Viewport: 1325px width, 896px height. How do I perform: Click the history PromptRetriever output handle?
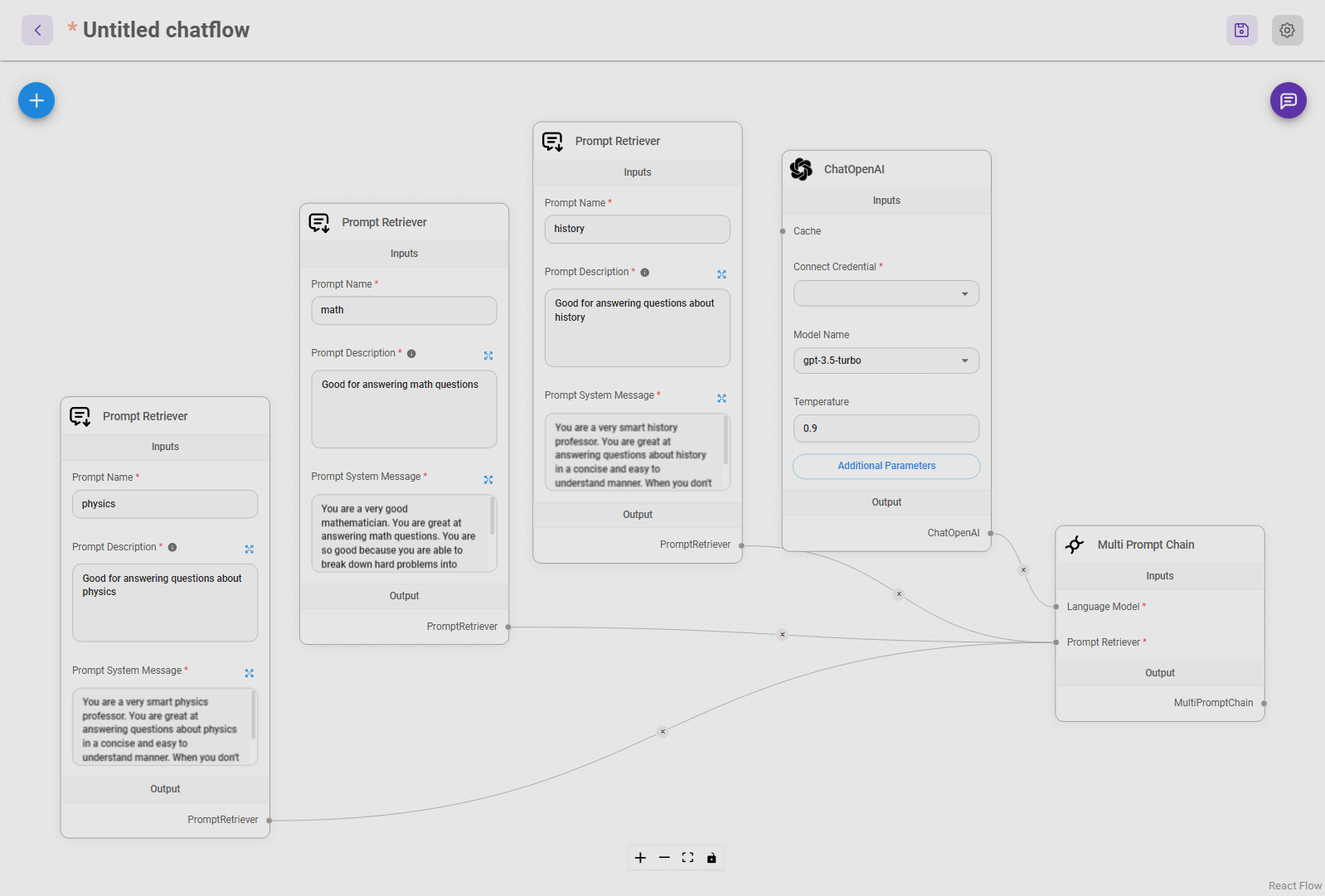(x=741, y=545)
